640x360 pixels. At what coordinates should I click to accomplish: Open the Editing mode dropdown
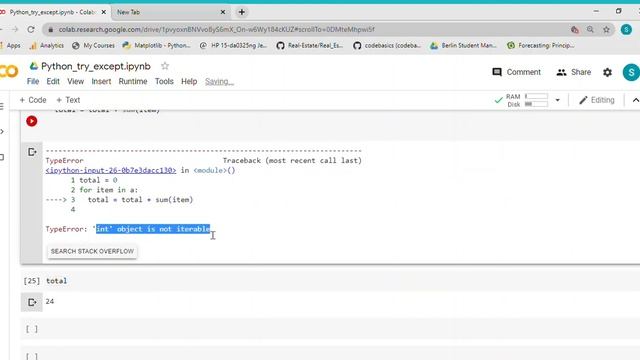click(597, 100)
